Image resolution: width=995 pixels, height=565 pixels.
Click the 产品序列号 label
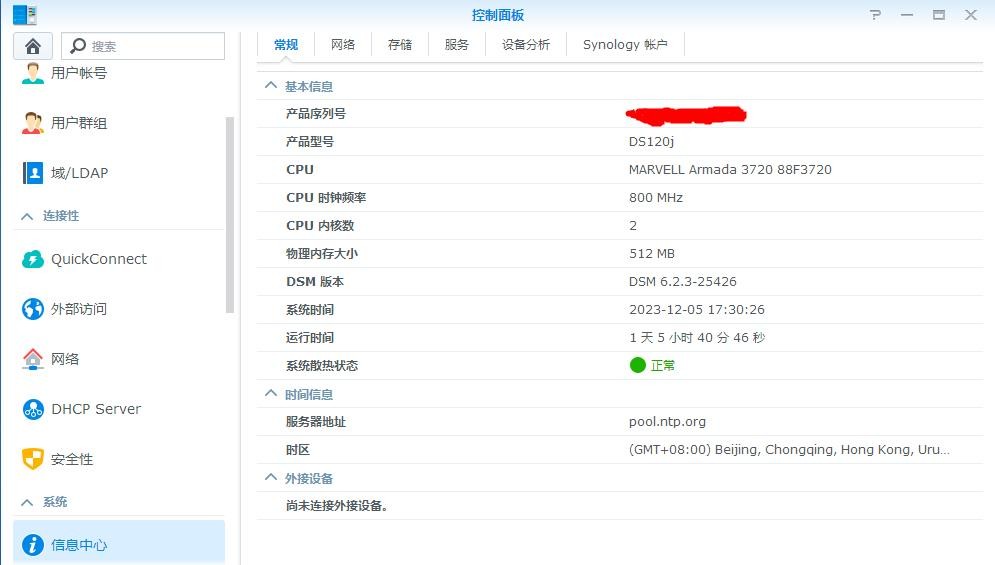tap(315, 114)
